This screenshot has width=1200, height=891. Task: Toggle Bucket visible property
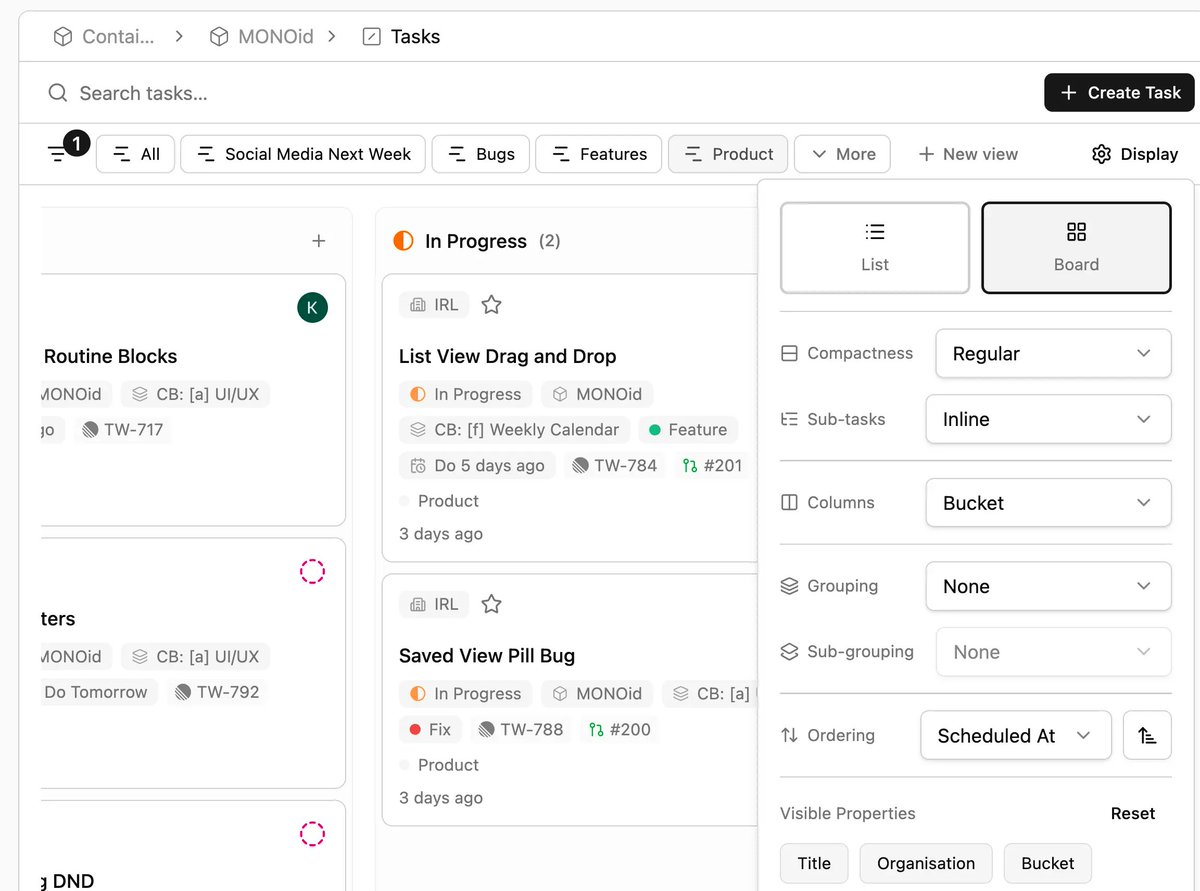(x=1048, y=864)
